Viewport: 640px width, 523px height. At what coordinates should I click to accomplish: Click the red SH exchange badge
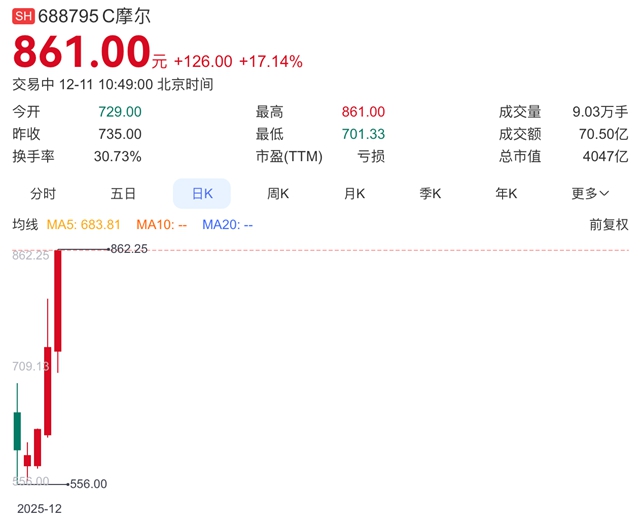tap(22, 17)
